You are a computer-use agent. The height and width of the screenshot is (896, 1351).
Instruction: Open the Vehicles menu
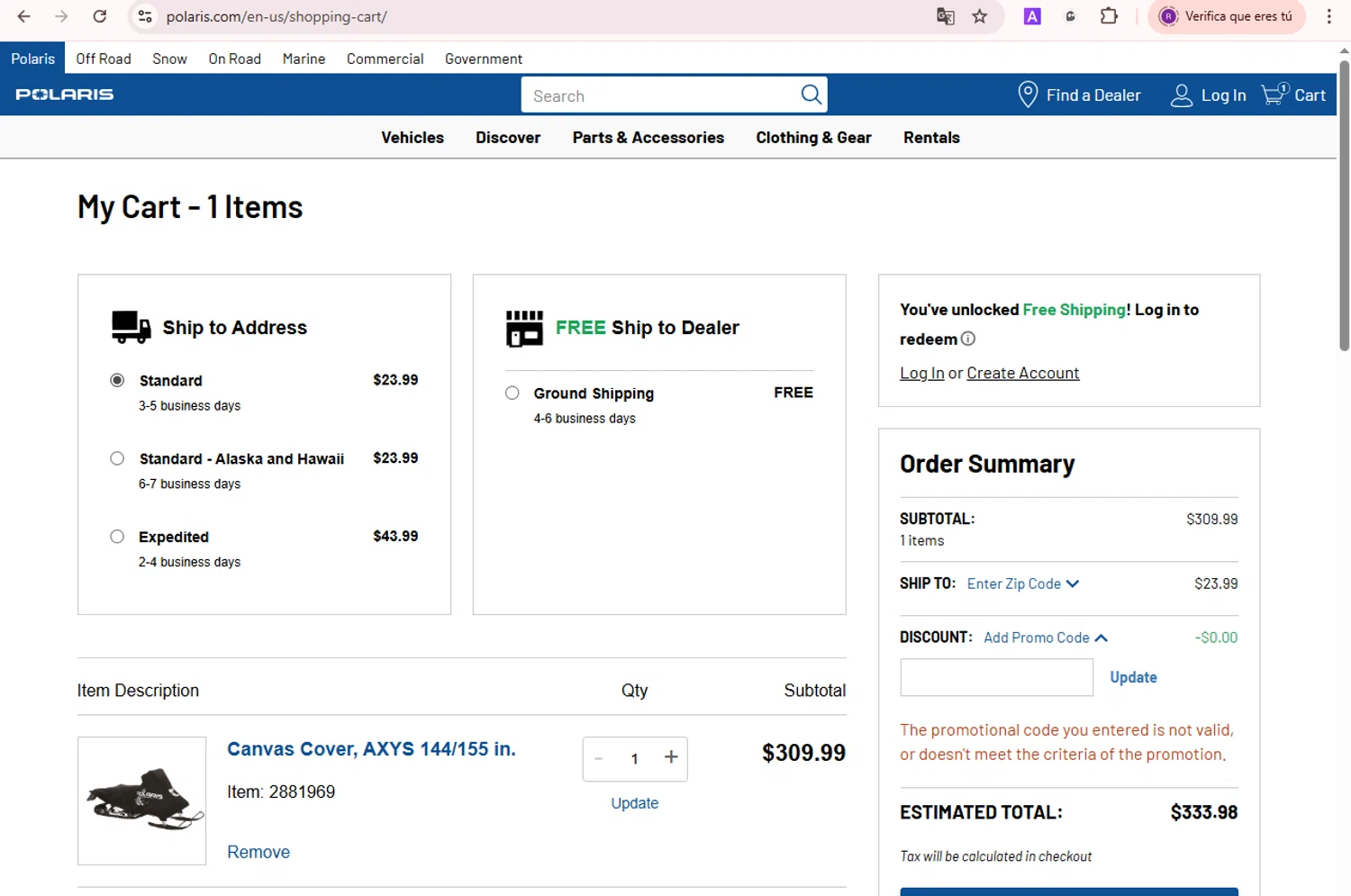point(413,138)
